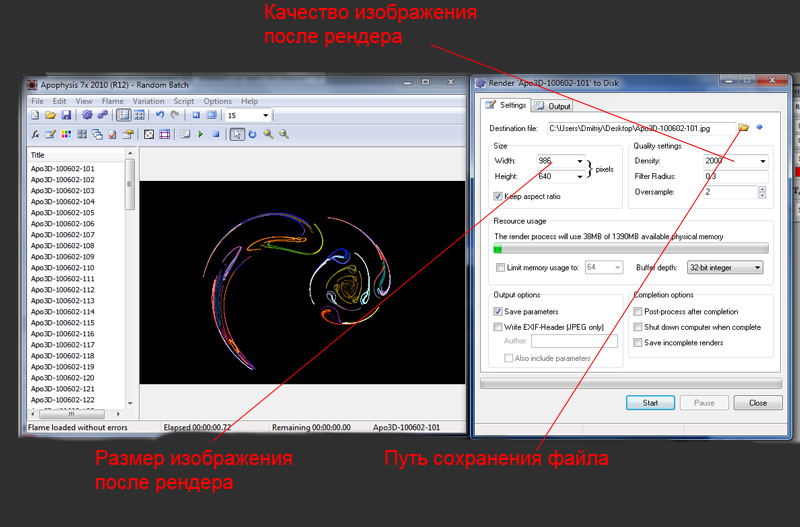This screenshot has width=800, height=527.
Task: Select the zoom out magnifier tool
Action: [284, 135]
